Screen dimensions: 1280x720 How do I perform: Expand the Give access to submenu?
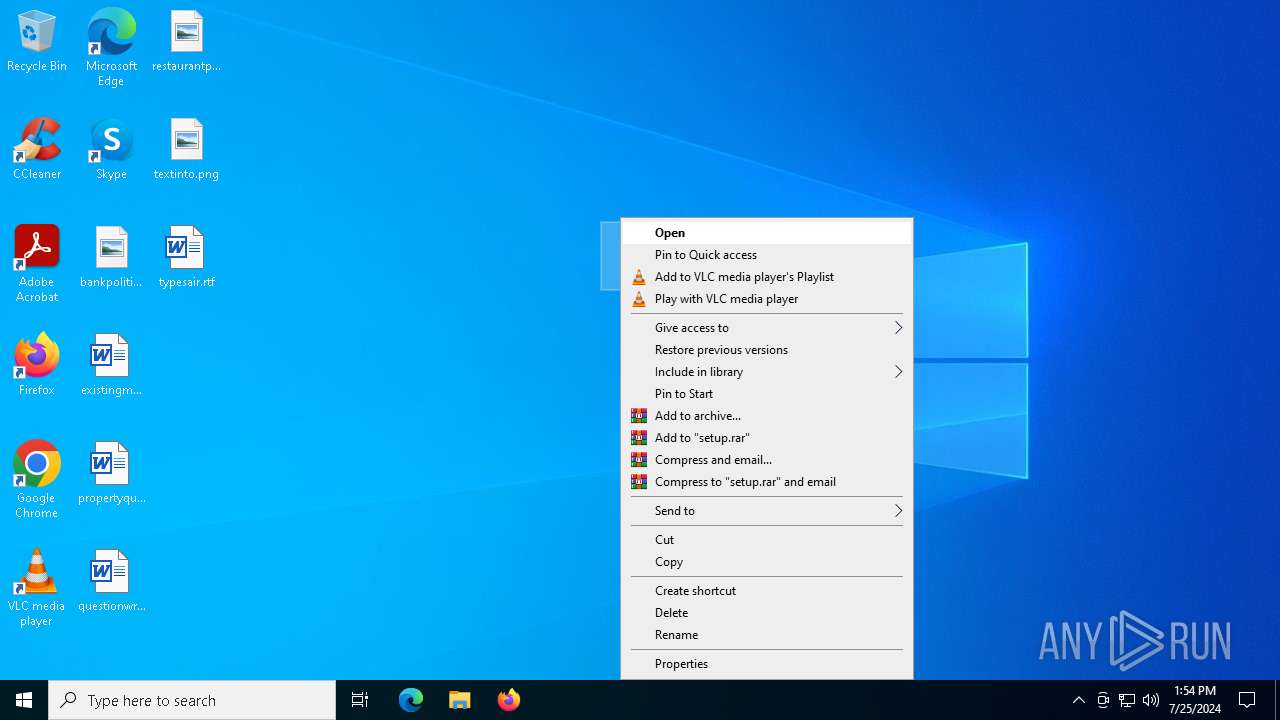[767, 328]
